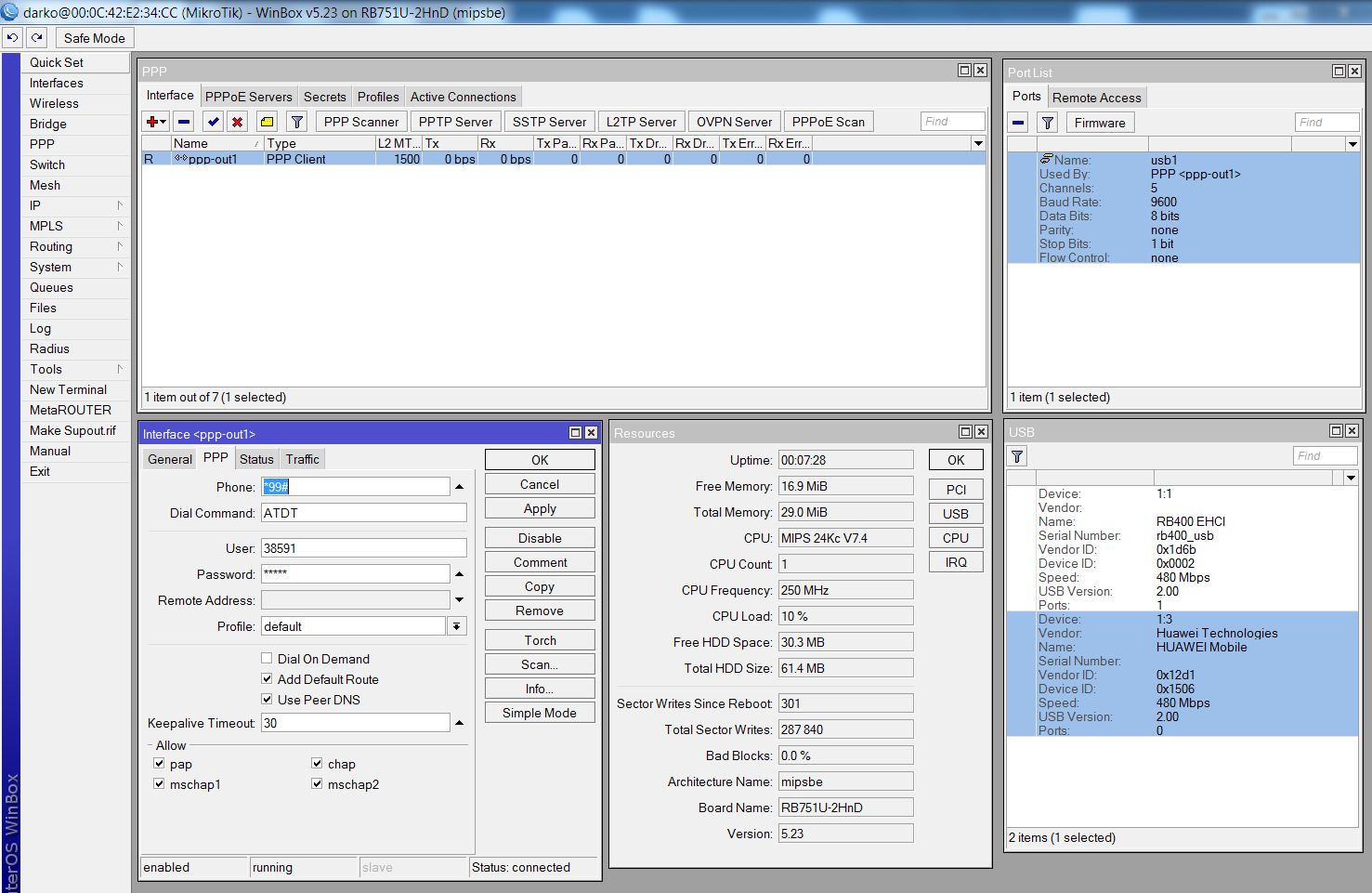Launch the PPP Scanner

(x=360, y=121)
